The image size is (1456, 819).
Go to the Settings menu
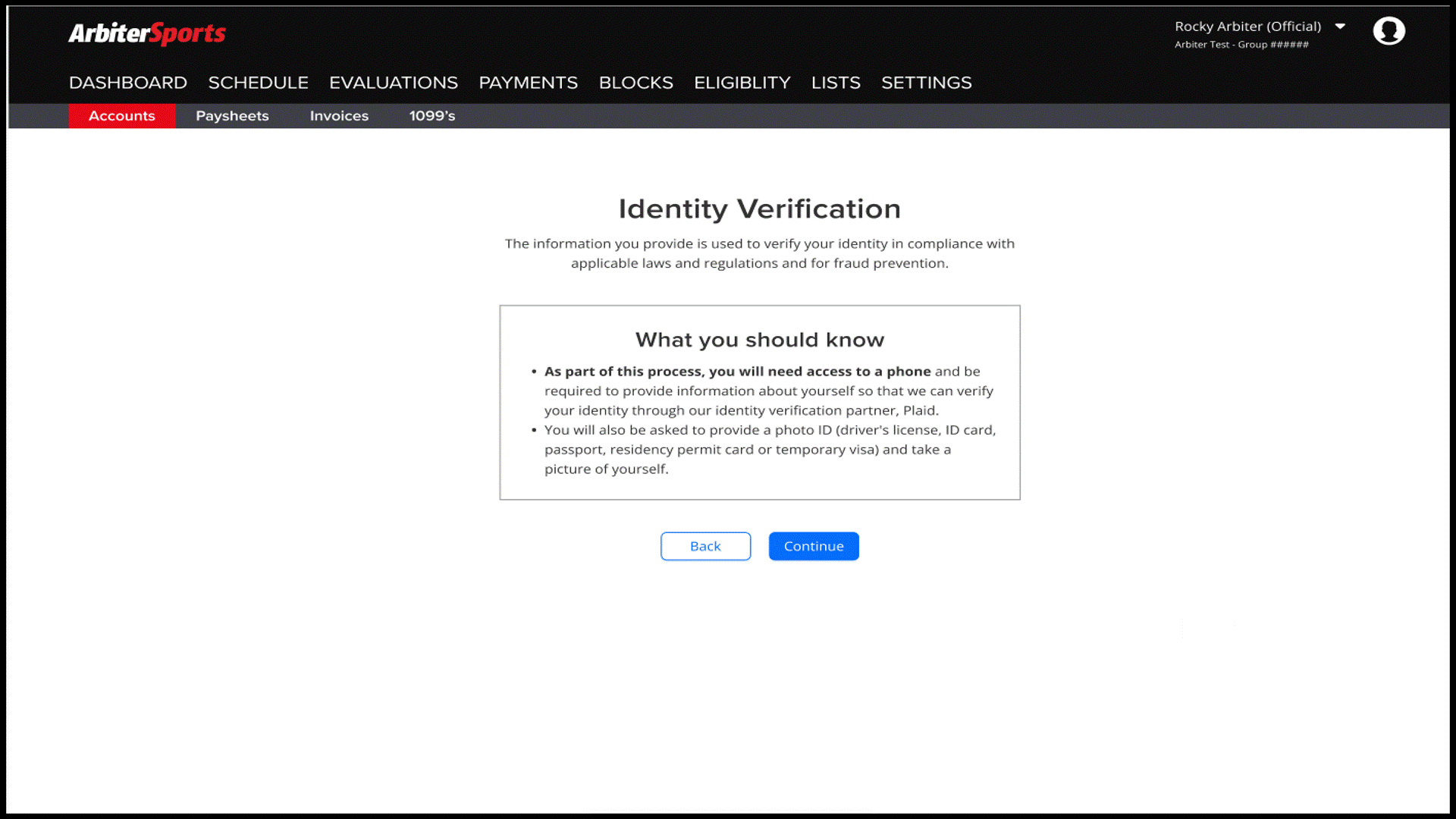tap(926, 83)
